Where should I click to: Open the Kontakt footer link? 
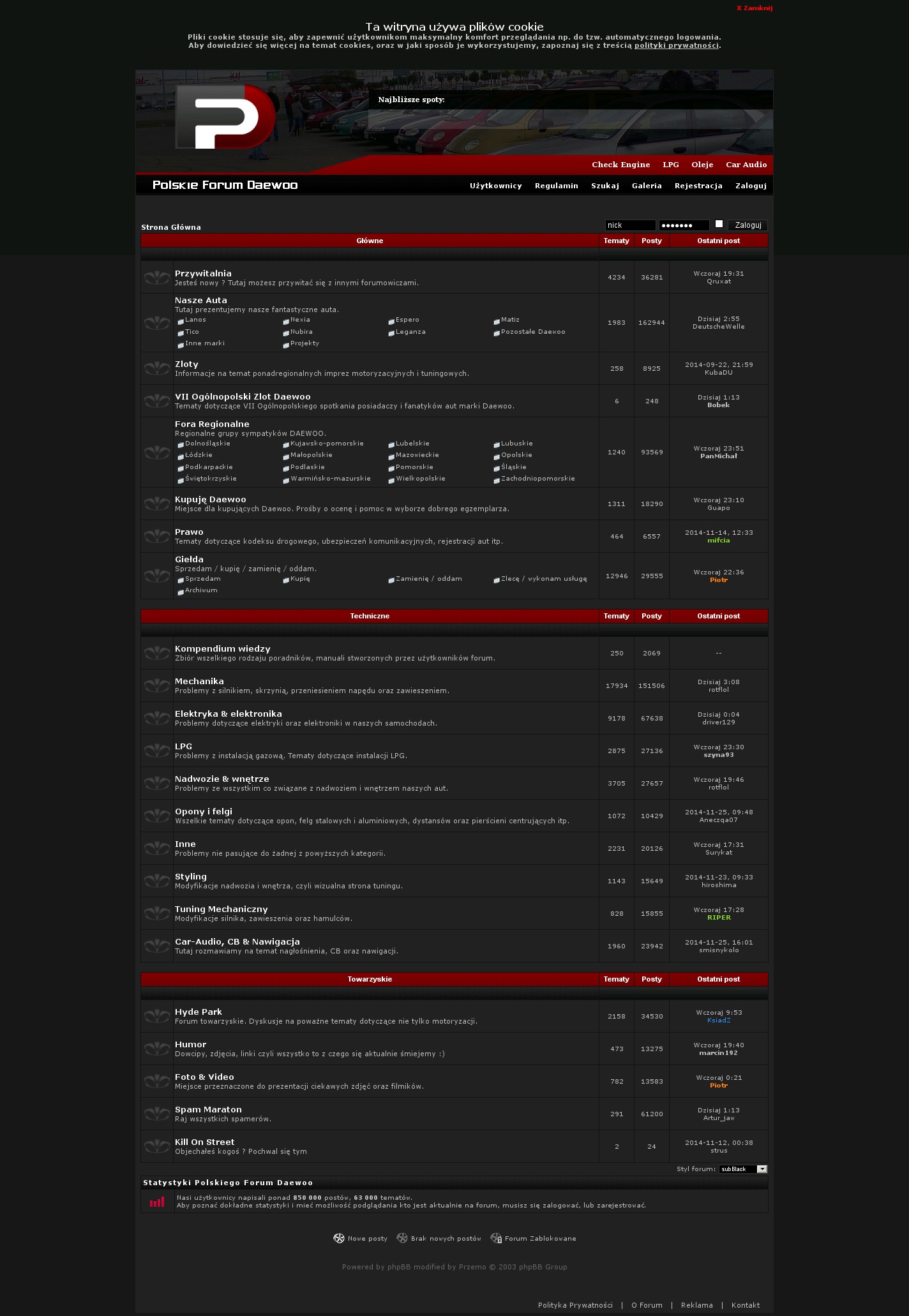[745, 1305]
